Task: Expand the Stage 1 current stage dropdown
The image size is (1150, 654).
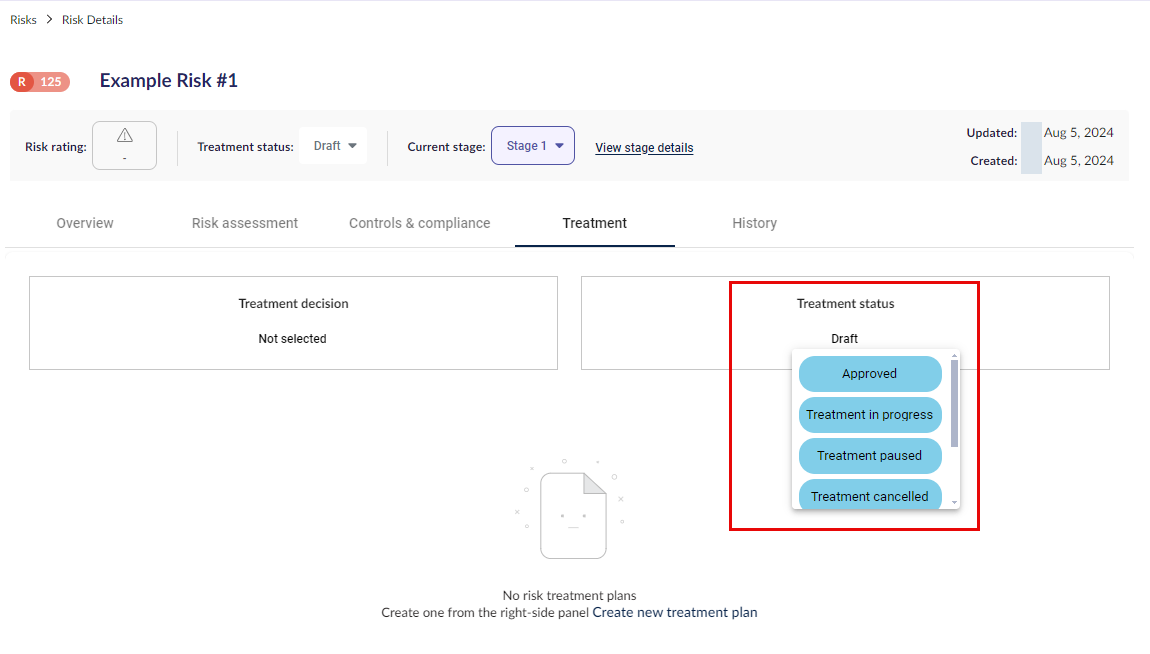Action: (x=532, y=146)
